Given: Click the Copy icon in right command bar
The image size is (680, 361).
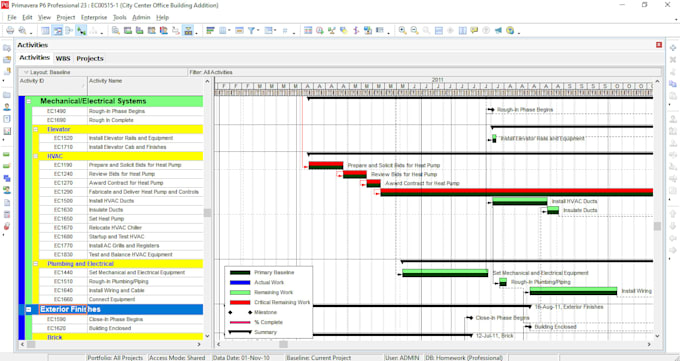Looking at the screenshot, I should 673,83.
